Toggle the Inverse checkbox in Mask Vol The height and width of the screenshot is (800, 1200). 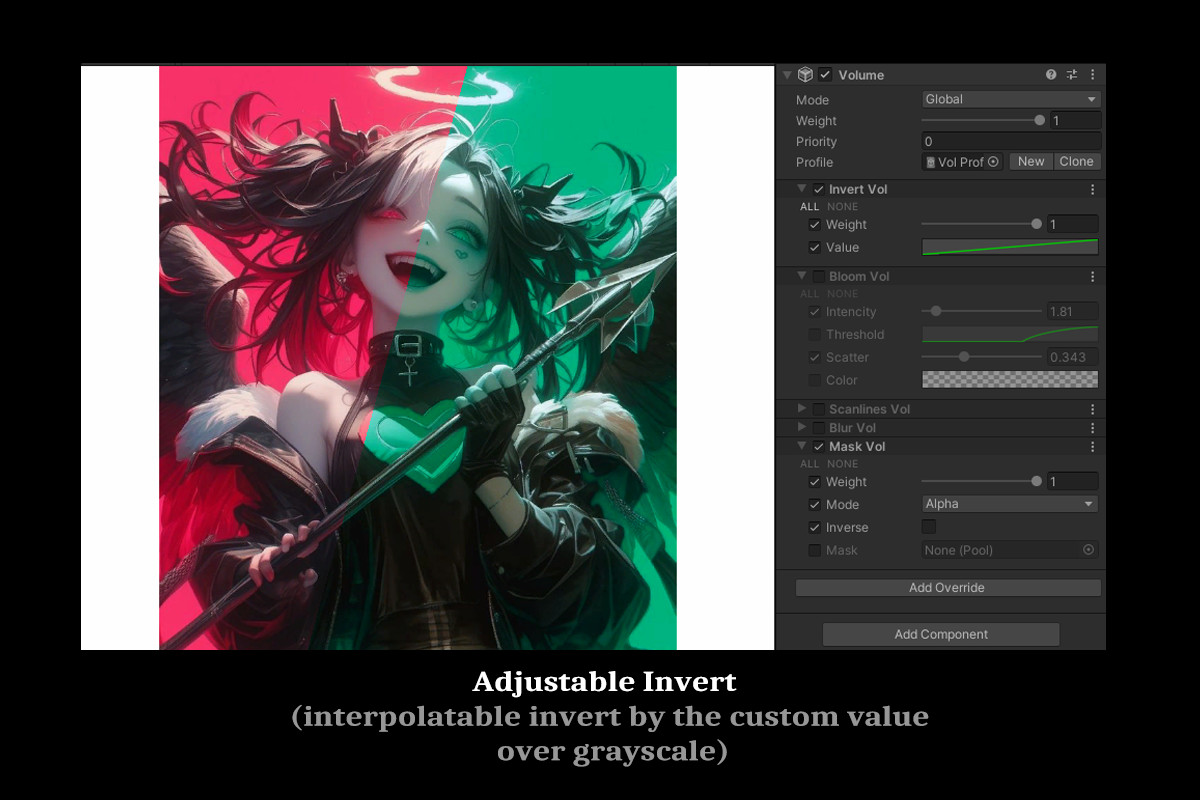(928, 527)
